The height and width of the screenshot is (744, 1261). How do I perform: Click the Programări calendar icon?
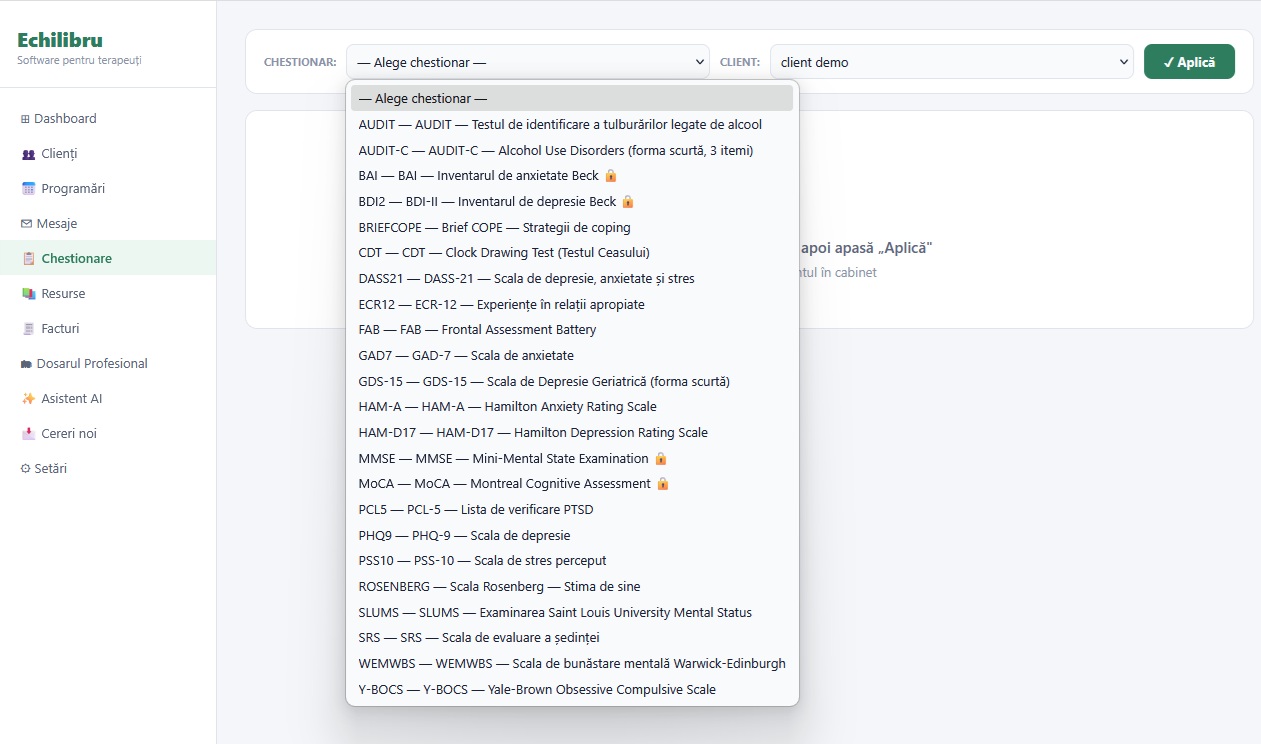(28, 189)
